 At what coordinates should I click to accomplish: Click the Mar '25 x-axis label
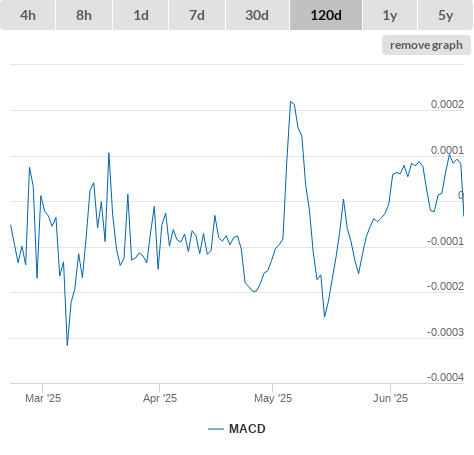[43, 398]
